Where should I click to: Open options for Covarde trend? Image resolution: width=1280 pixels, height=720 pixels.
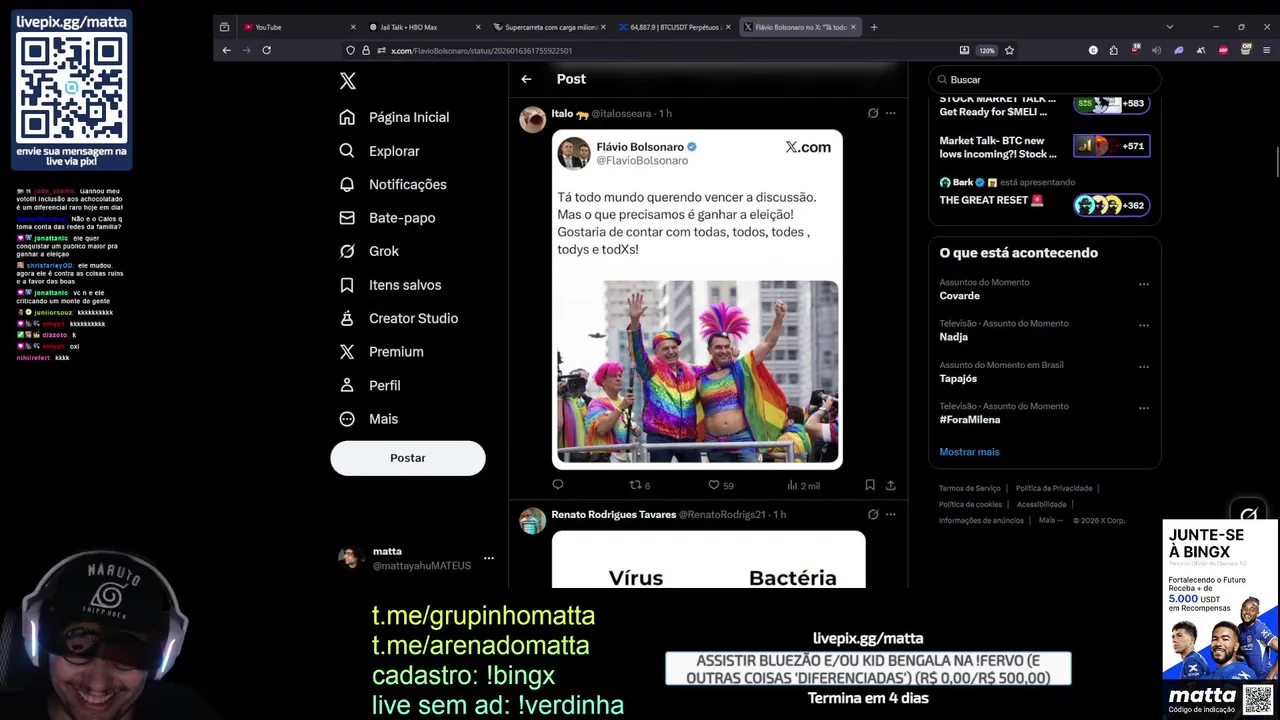(x=1143, y=285)
